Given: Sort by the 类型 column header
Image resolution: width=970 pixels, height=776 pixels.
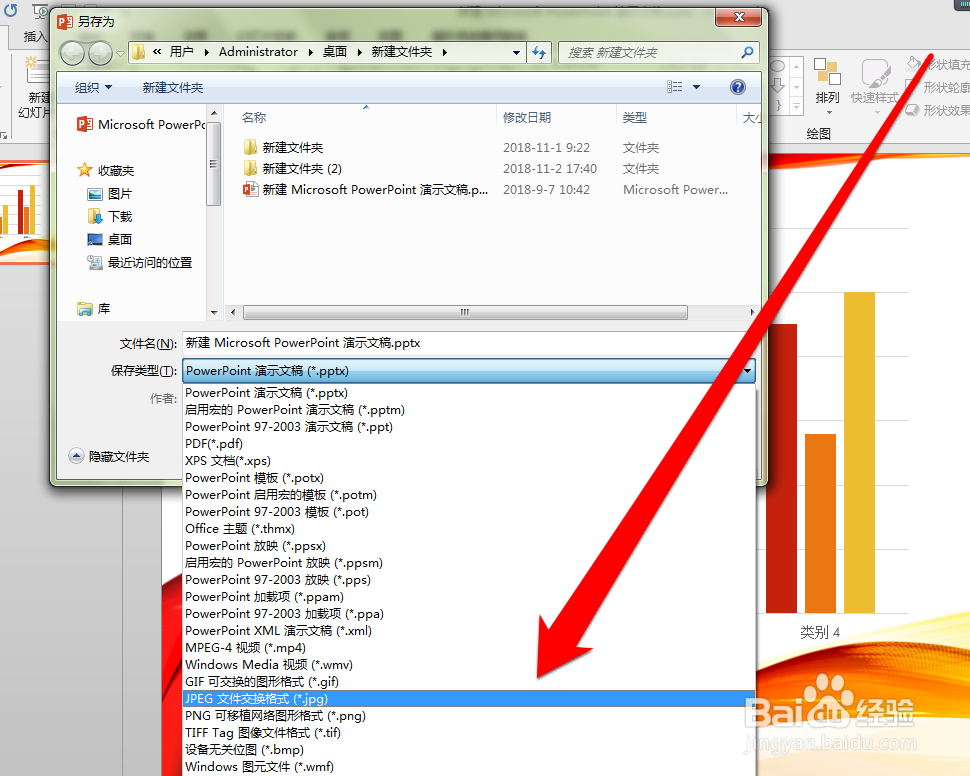Looking at the screenshot, I should [x=635, y=117].
